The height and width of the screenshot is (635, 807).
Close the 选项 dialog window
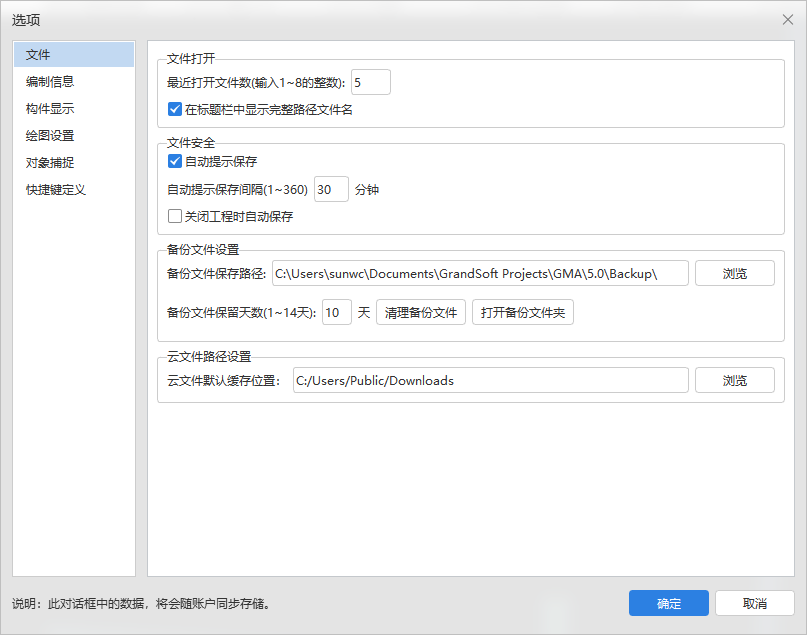[787, 20]
